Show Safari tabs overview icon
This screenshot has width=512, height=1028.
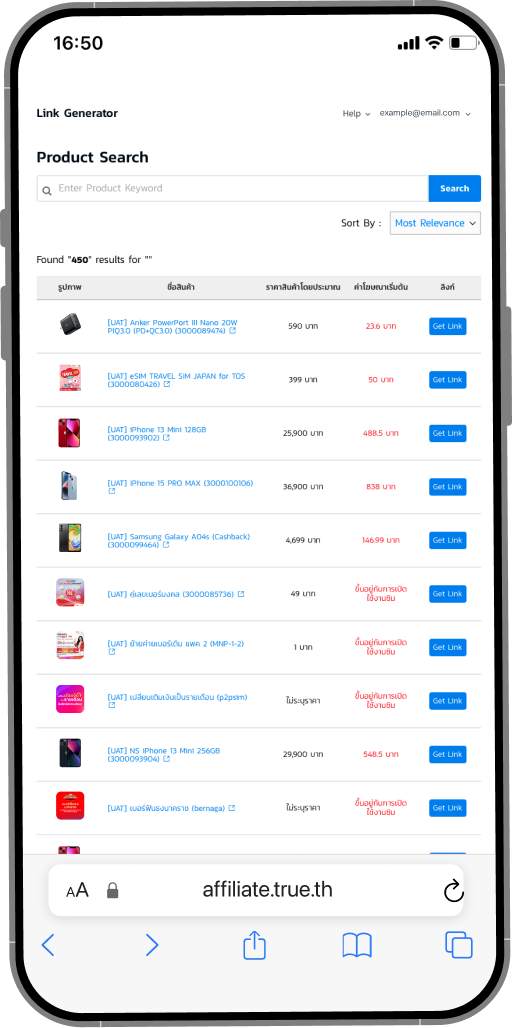[459, 945]
